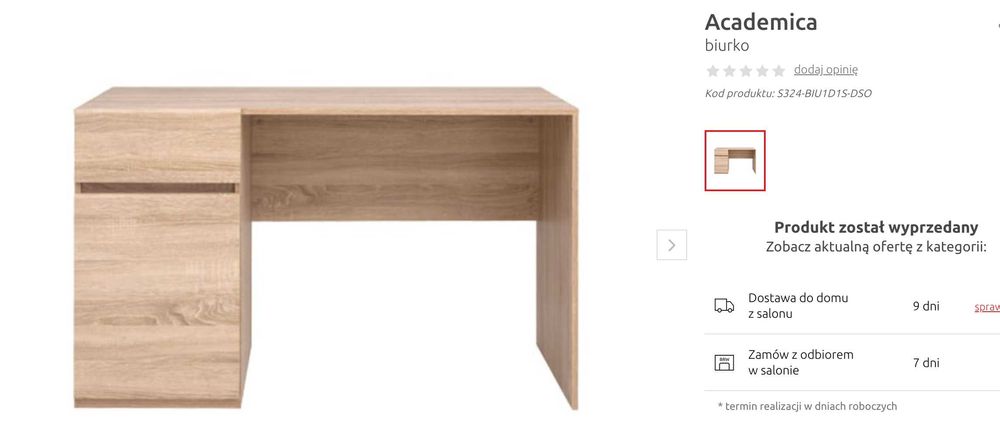This screenshot has width=1000, height=427.
Task: Open the 'dodaj opinię' review link
Action: [825, 69]
